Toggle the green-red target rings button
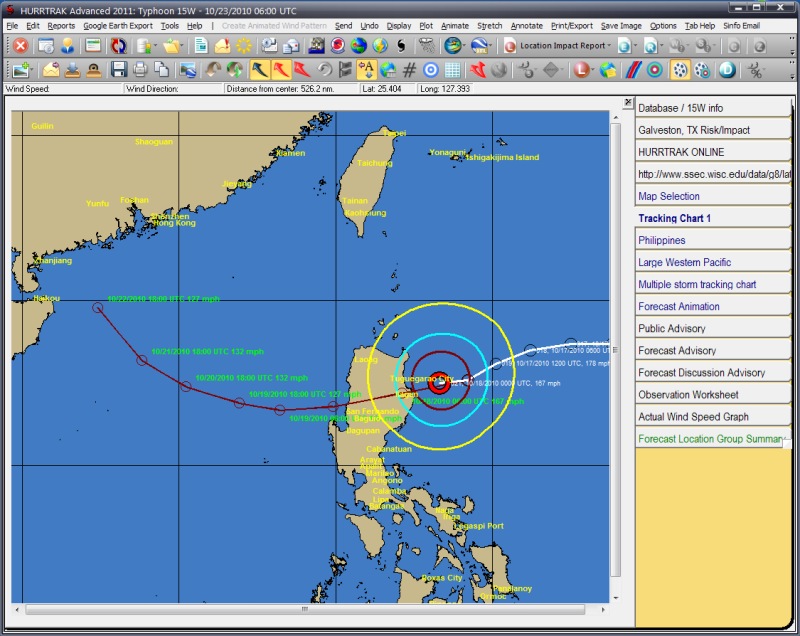The width and height of the screenshot is (800, 636). (x=655, y=70)
